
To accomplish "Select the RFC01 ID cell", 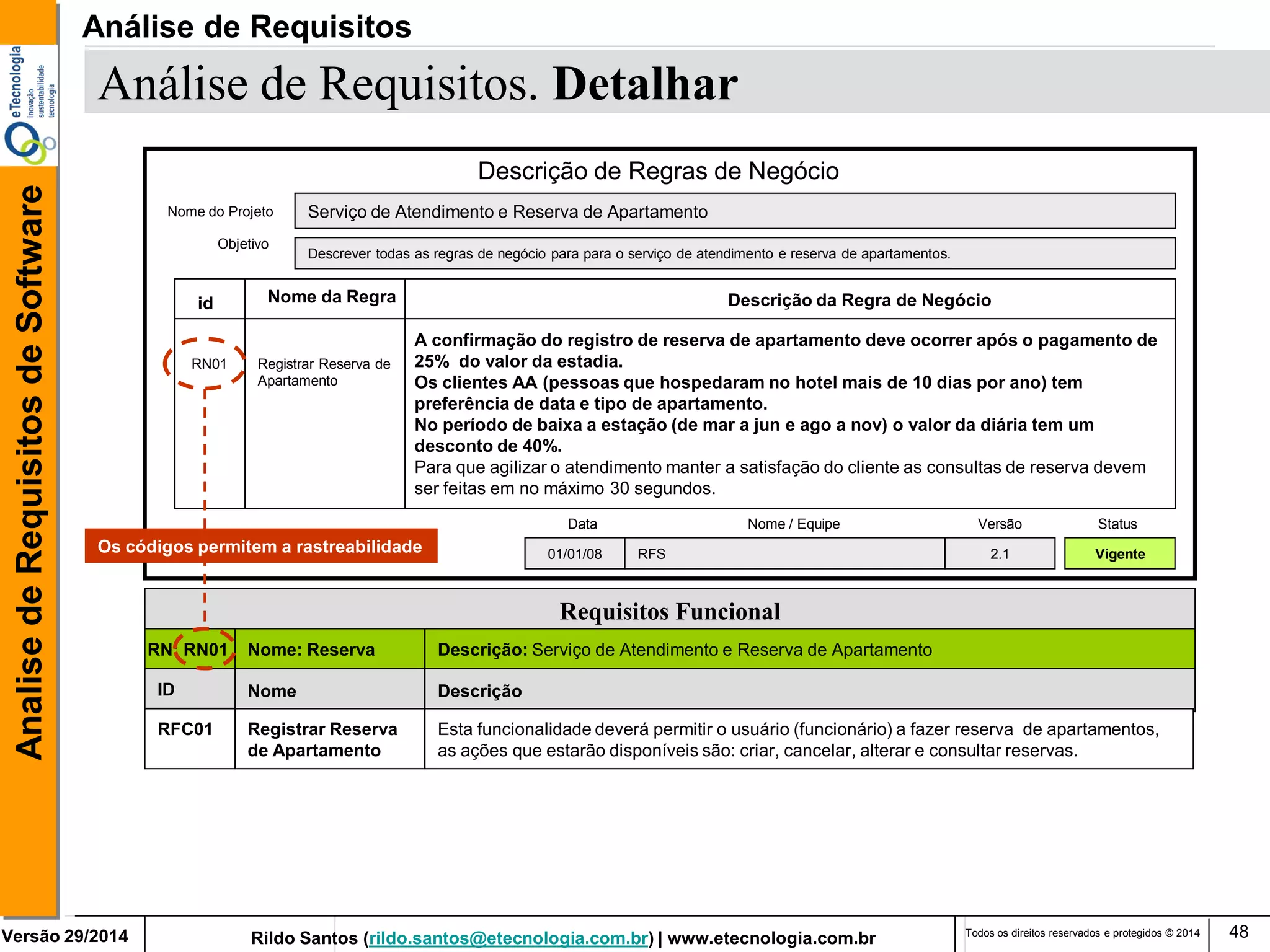I will click(190, 739).
